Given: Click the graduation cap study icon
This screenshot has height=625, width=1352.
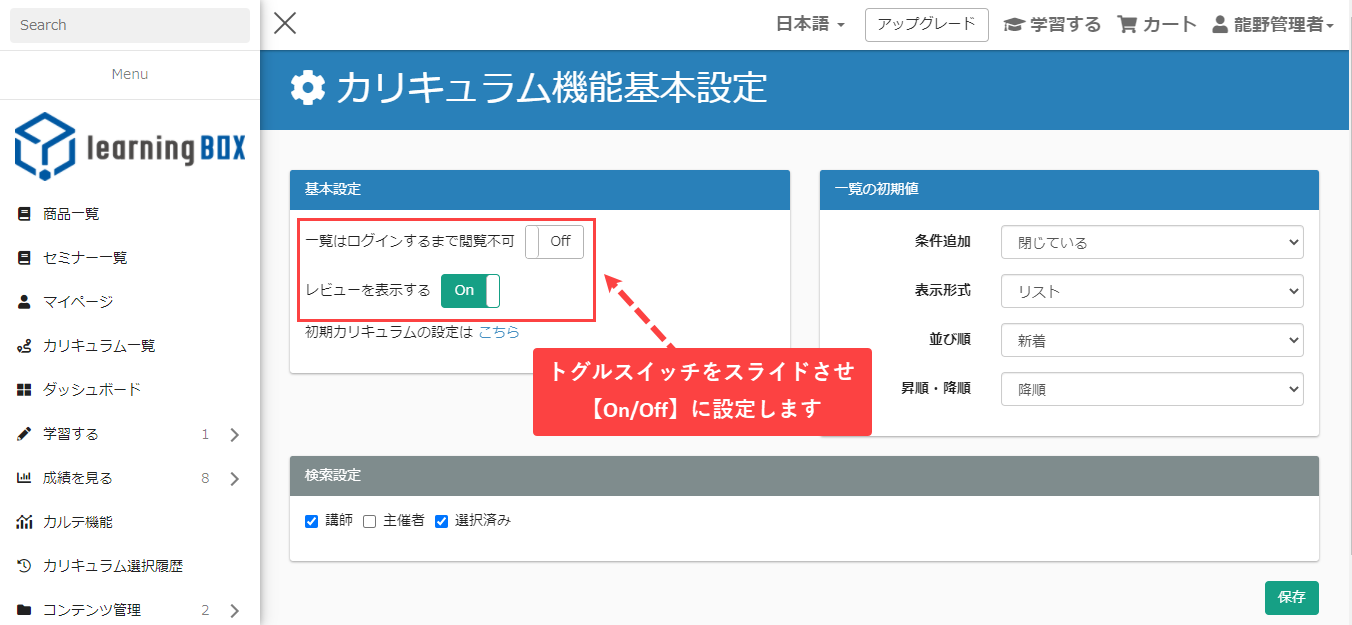Looking at the screenshot, I should 1014,25.
